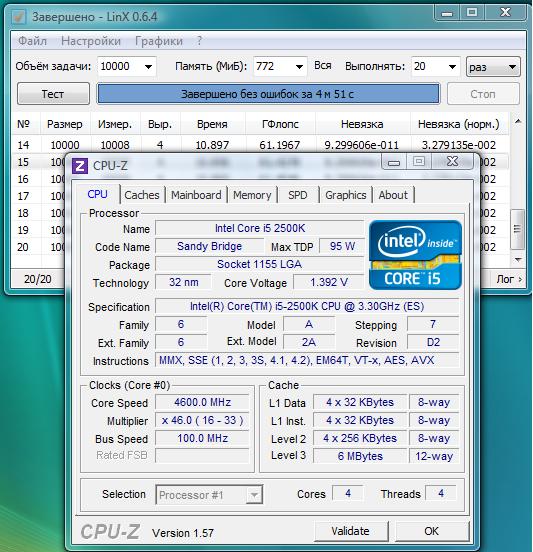Switch to the Graphics tab
The height and width of the screenshot is (552, 533).
coord(346,195)
